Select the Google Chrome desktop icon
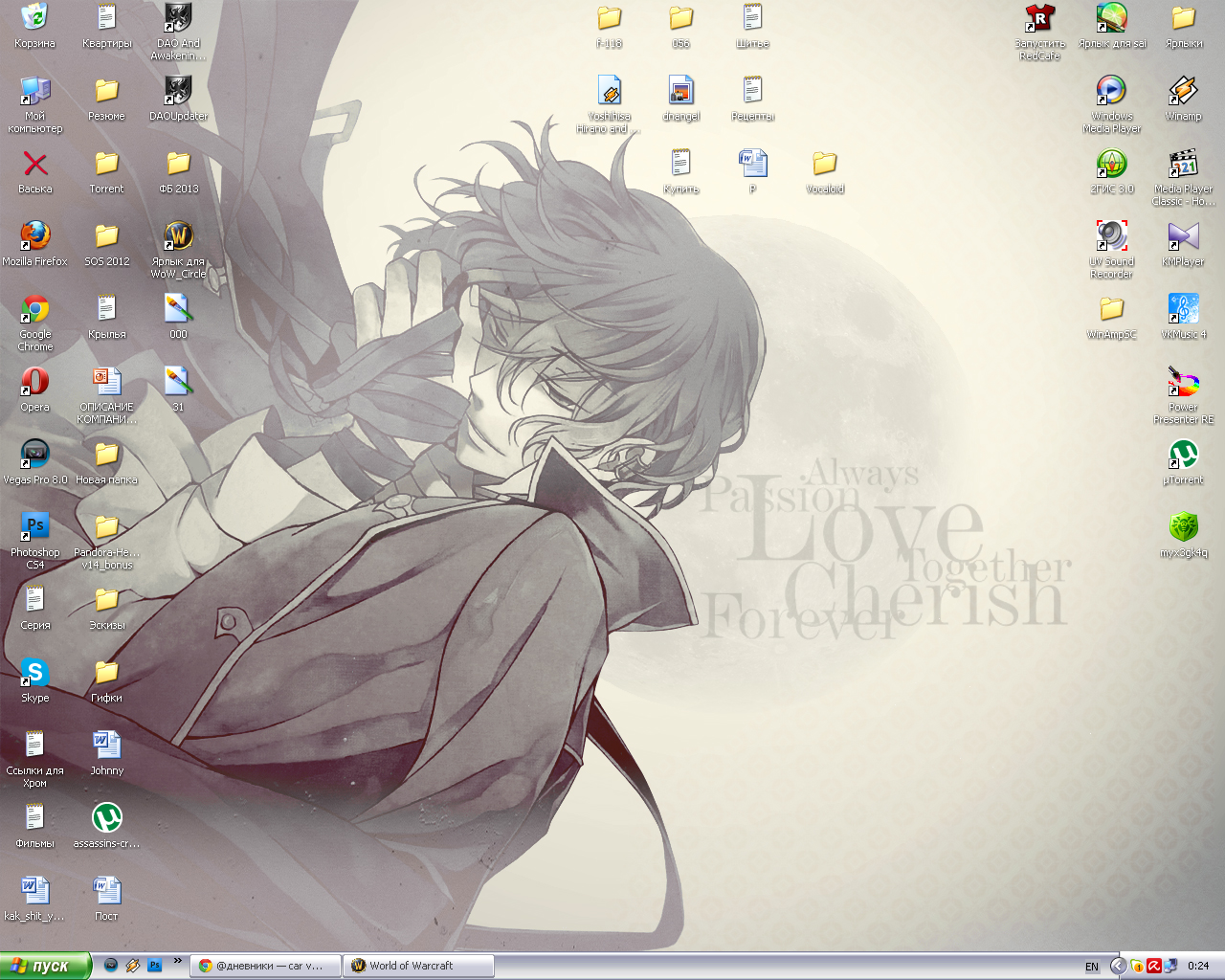Screen dimensions: 1225x980 pos(35,309)
